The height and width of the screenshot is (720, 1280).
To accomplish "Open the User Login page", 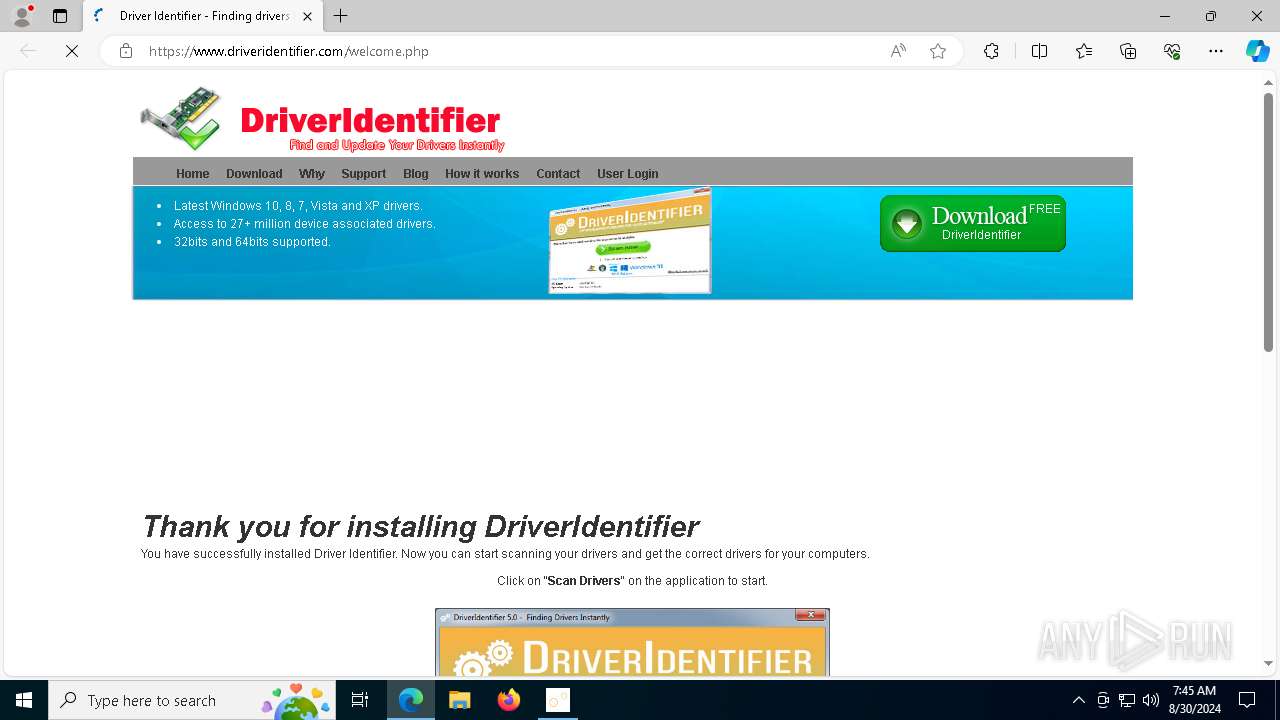I will (x=628, y=174).
